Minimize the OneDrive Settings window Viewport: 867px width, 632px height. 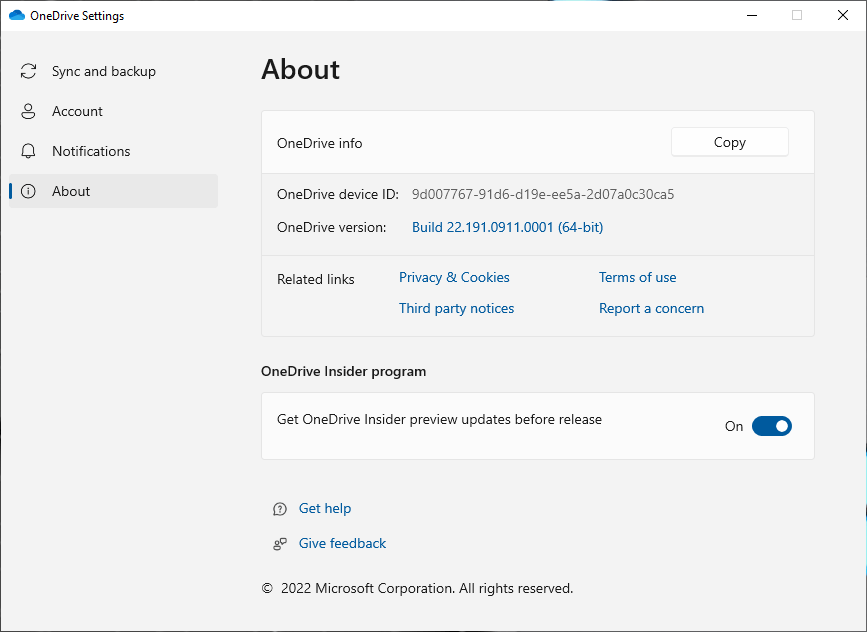tap(751, 15)
